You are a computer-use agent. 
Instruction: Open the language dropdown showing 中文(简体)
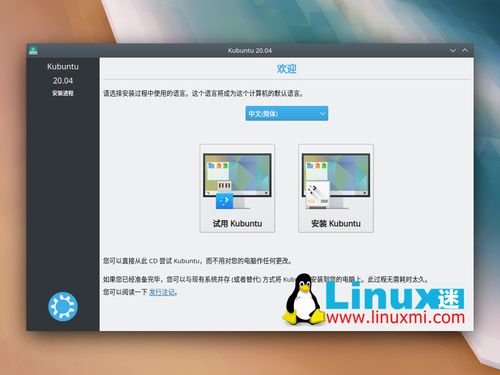click(287, 114)
